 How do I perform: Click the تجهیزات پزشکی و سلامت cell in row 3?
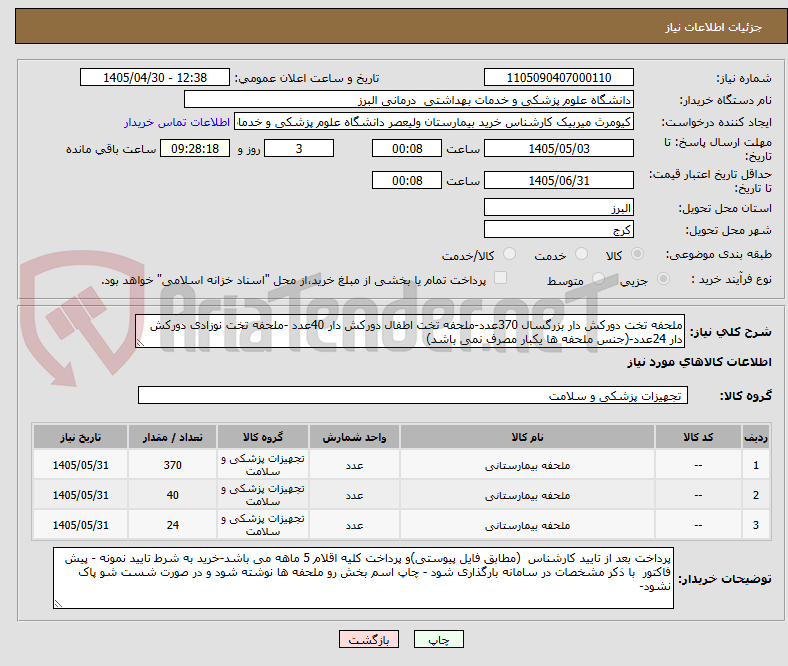pos(262,525)
